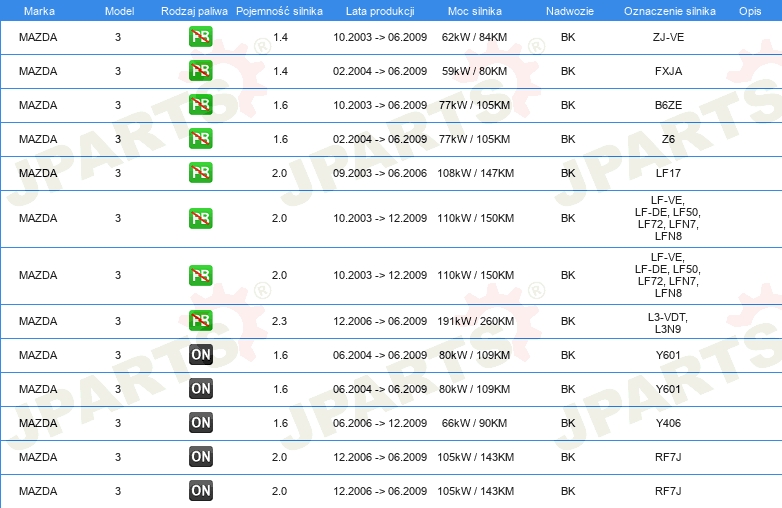Click the Model column header
Image resolution: width=782 pixels, height=508 pixels.
(x=119, y=11)
